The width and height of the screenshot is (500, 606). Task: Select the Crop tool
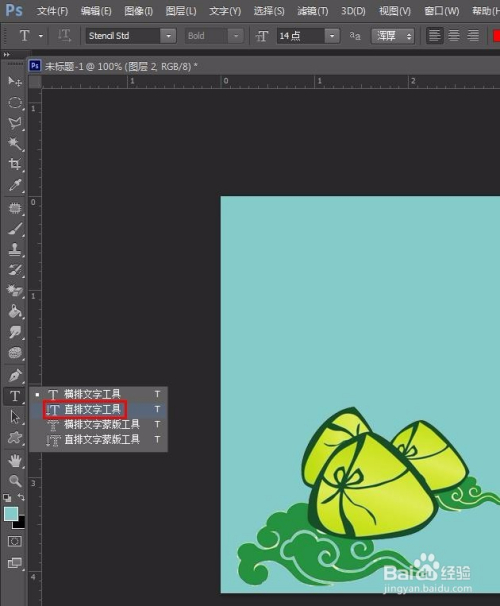[x=15, y=164]
